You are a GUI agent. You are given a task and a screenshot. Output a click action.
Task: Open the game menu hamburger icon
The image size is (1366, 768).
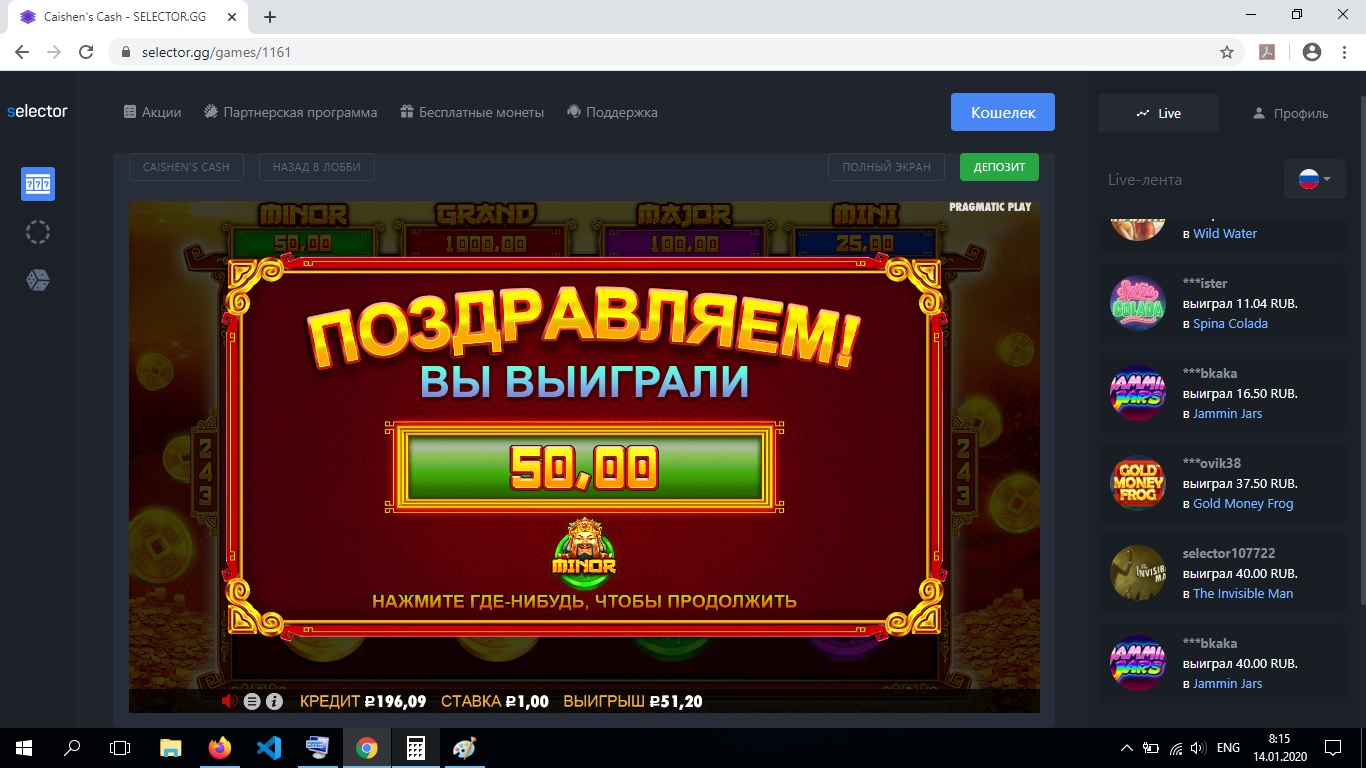tap(252, 702)
